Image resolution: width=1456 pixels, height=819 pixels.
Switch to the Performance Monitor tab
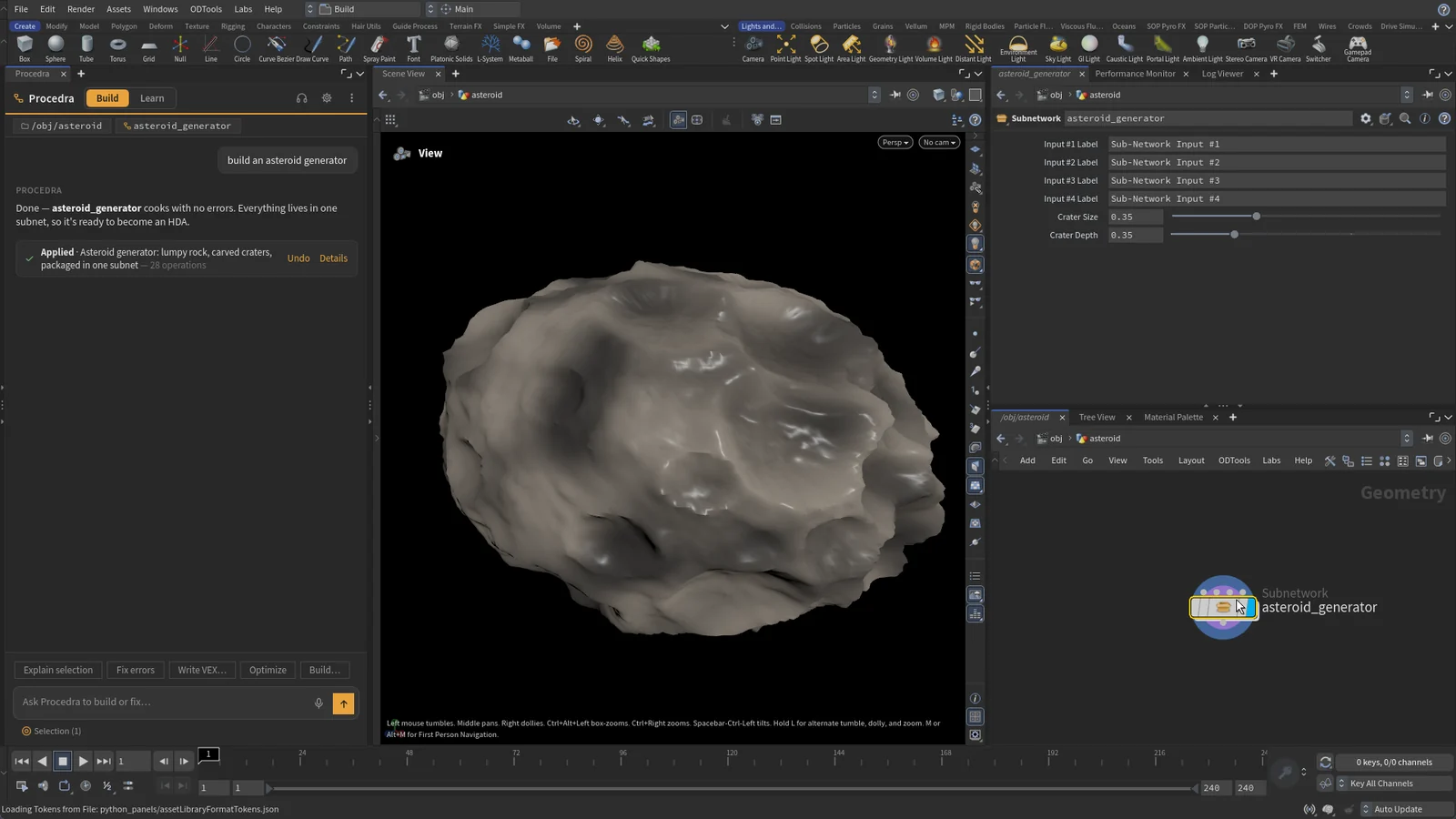pos(1135,74)
